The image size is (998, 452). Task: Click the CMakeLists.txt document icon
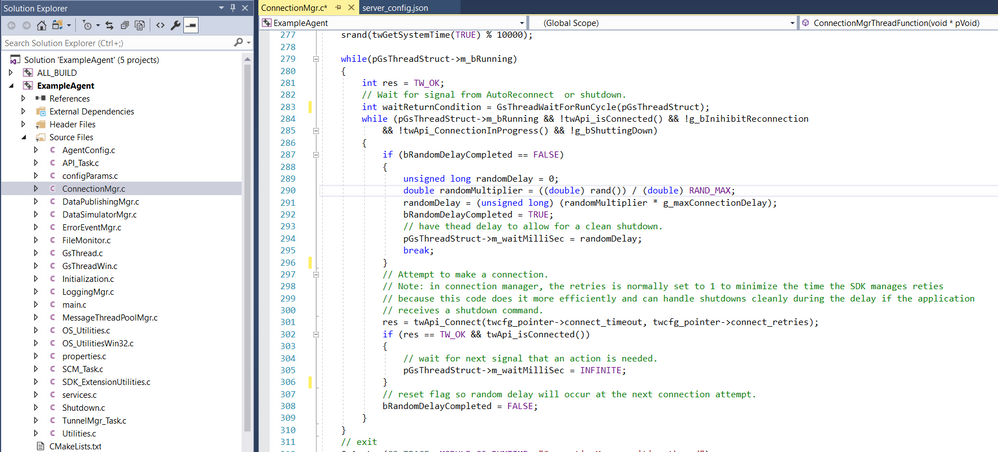pos(40,446)
